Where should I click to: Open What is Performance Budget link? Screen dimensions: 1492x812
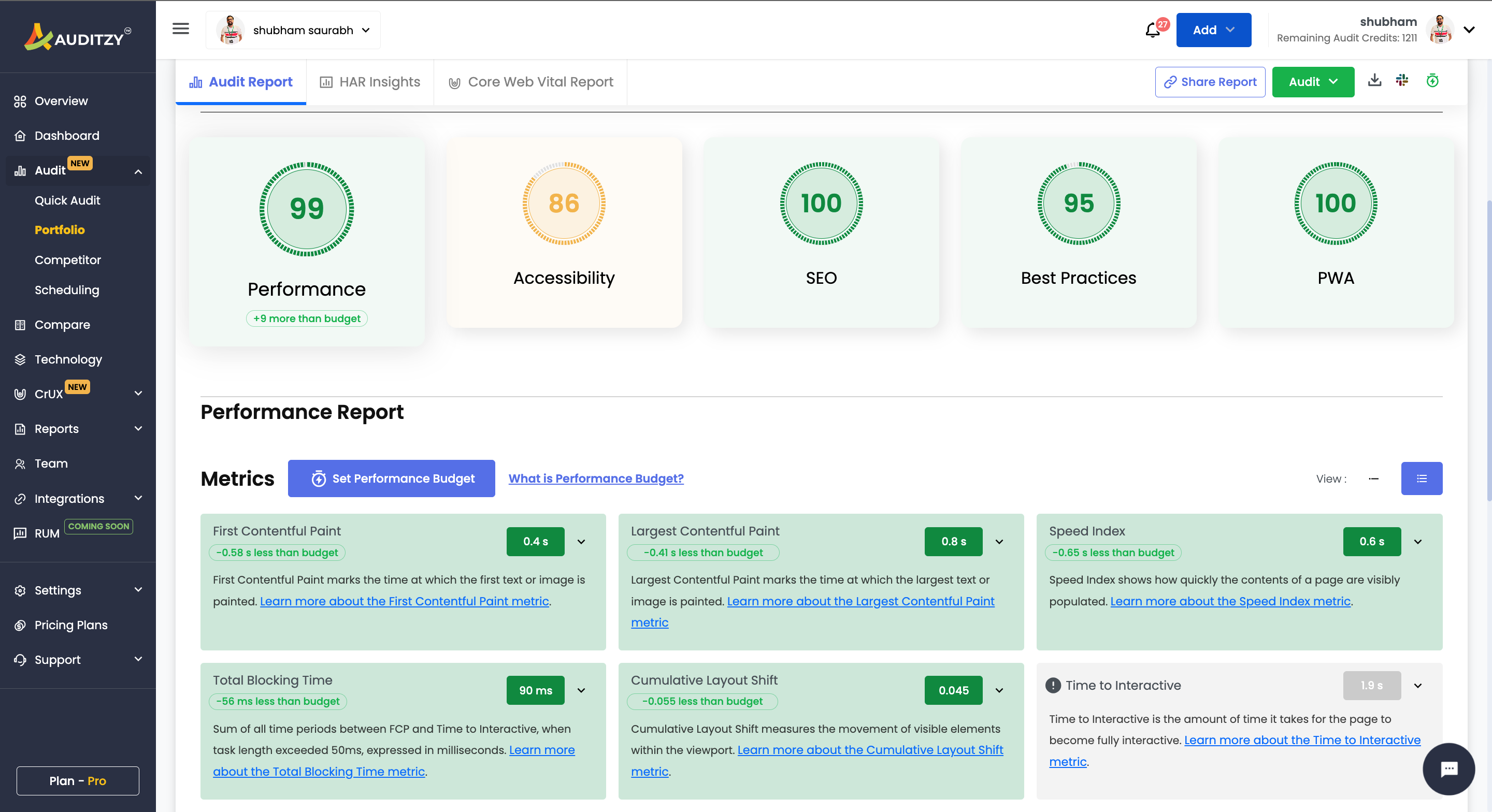pyautogui.click(x=596, y=479)
